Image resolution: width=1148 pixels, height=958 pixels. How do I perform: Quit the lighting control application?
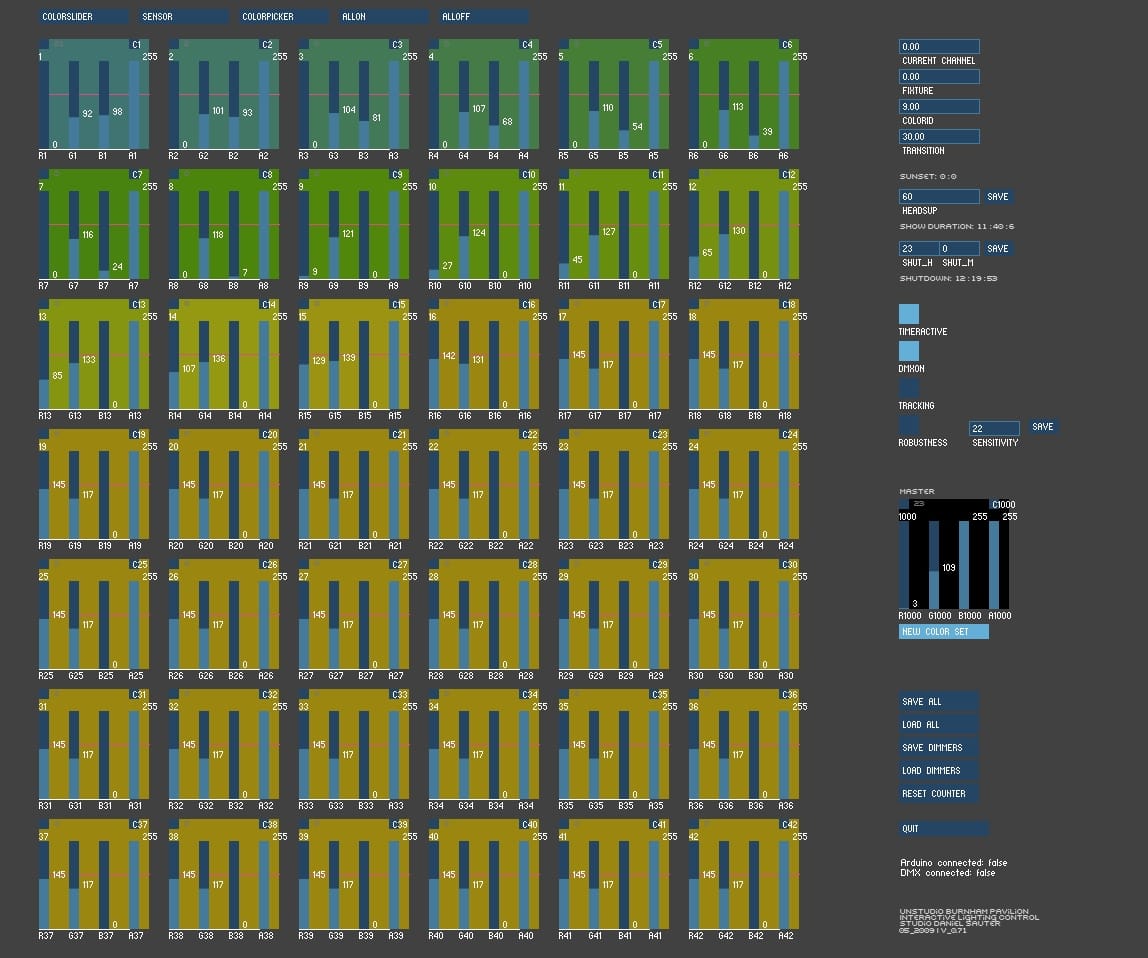944,828
